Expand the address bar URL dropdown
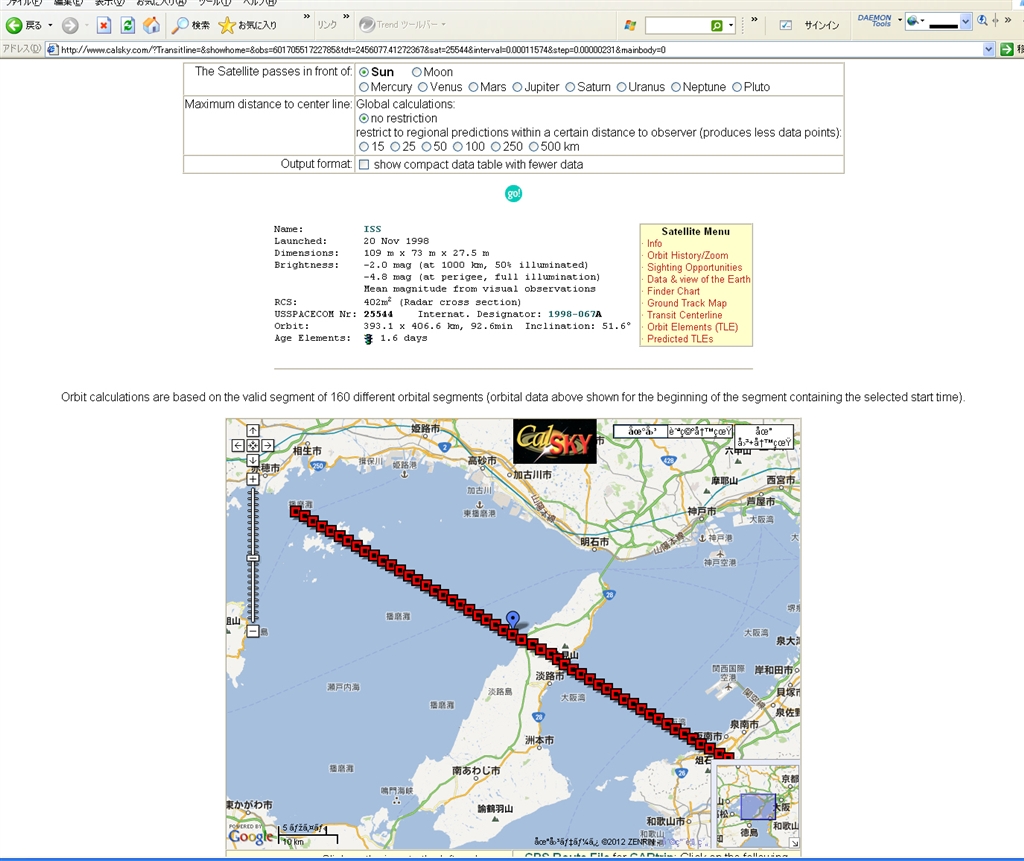The image size is (1024, 861). 989,49
